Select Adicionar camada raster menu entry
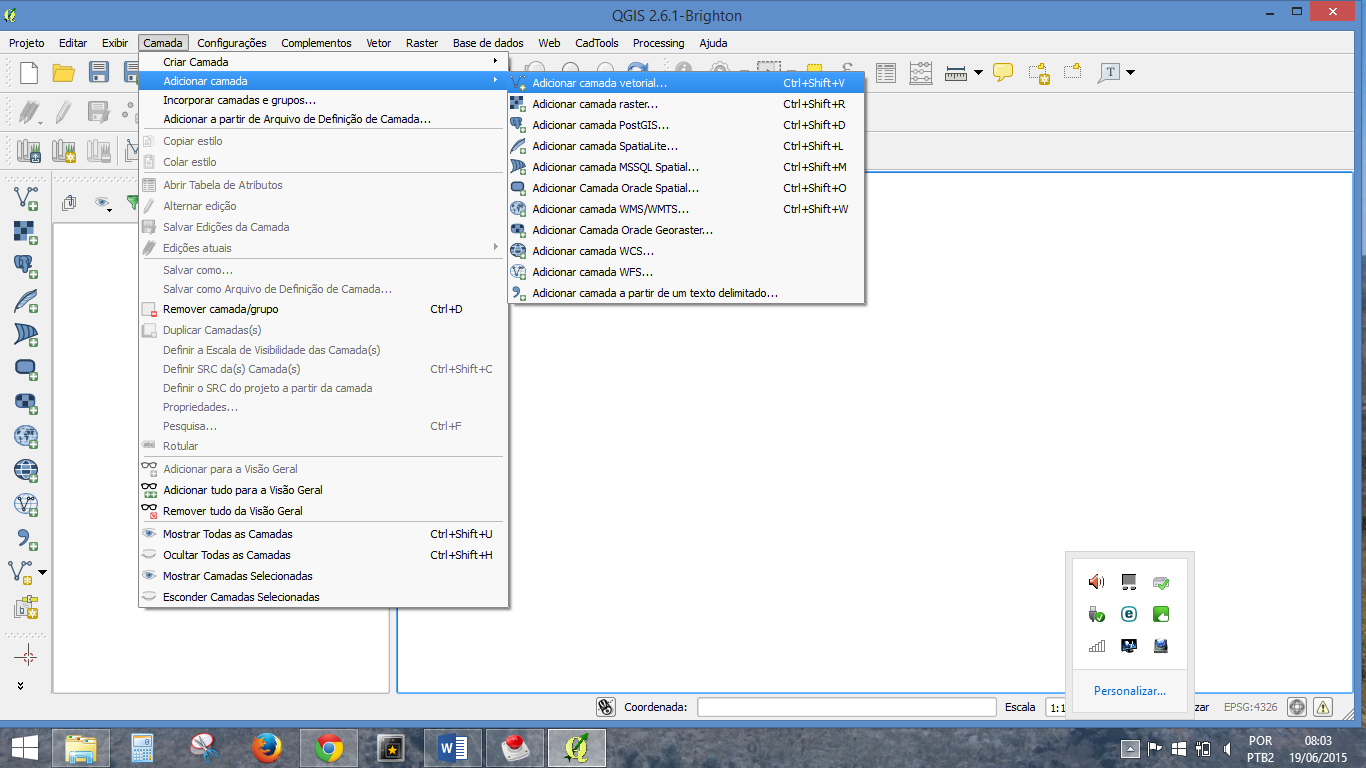This screenshot has height=768, width=1366. tap(686, 104)
